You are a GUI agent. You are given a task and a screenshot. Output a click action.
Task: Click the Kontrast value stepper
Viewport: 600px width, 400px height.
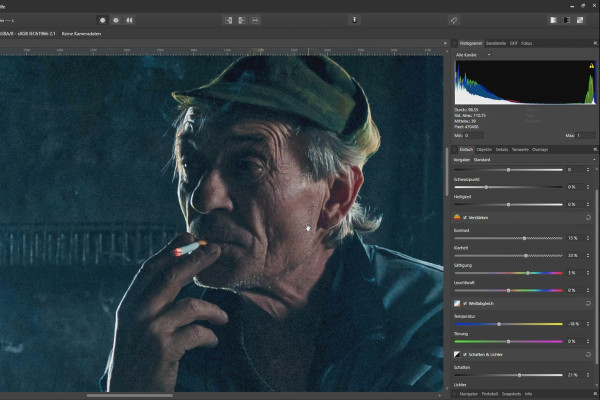pyautogui.click(x=588, y=238)
